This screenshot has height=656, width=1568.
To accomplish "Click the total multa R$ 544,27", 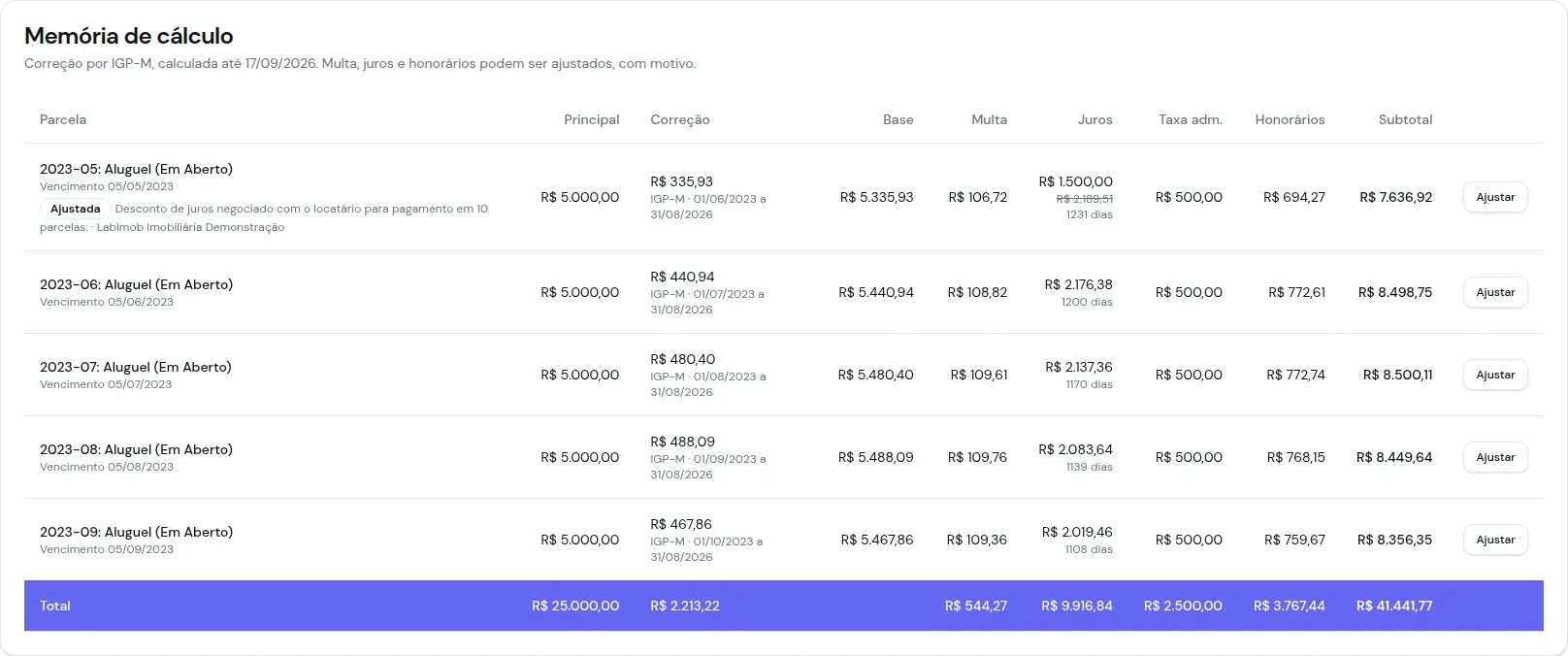I will tap(976, 606).
